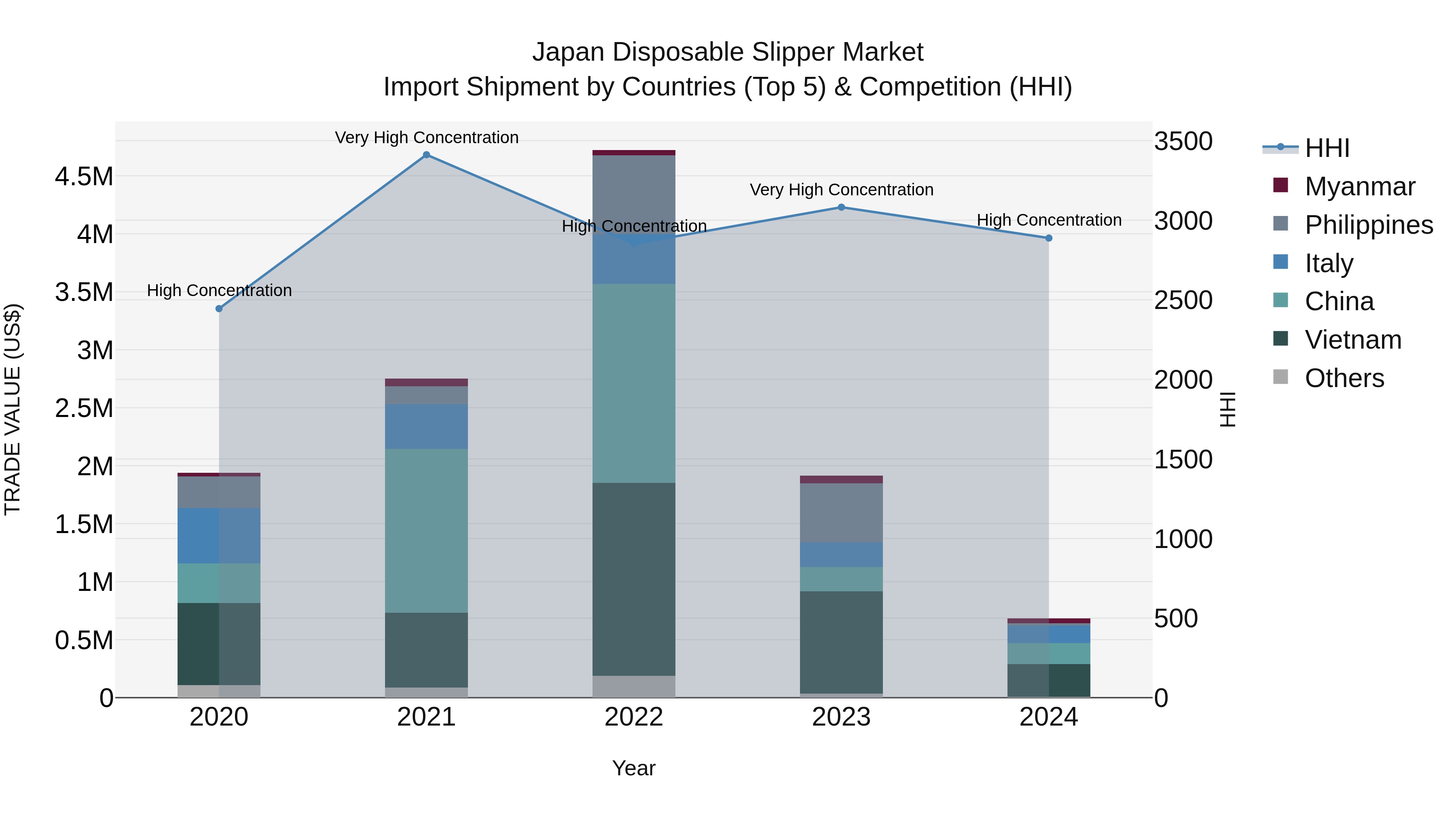Viewport: 1456px width, 819px height.
Task: Click the 'Year' x-axis title
Action: [634, 768]
